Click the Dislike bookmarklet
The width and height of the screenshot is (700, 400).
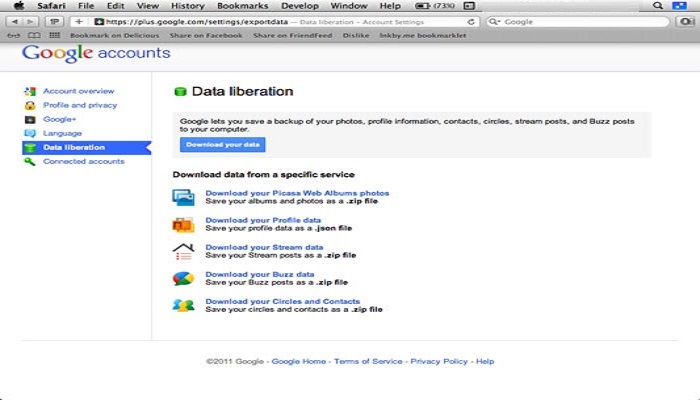[356, 35]
